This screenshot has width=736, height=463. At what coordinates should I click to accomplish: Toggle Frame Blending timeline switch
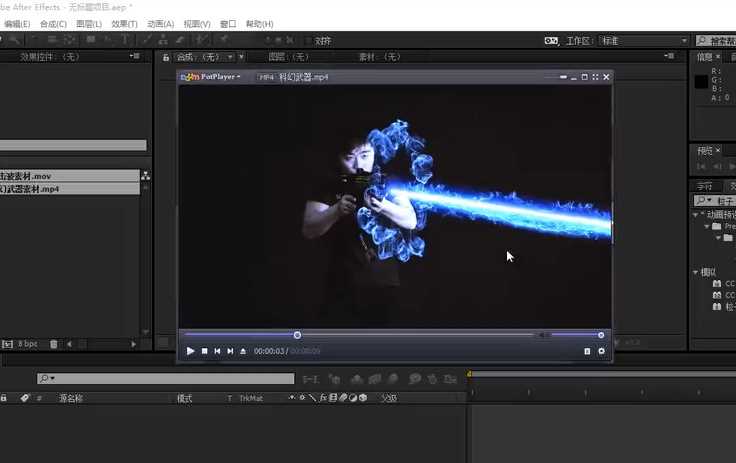tap(375, 379)
